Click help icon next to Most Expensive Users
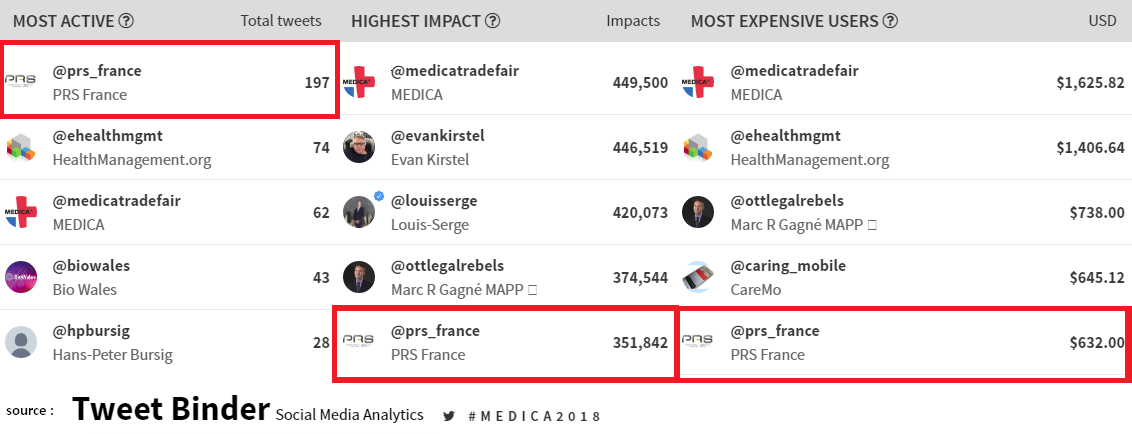The image size is (1132, 434). coord(890,21)
